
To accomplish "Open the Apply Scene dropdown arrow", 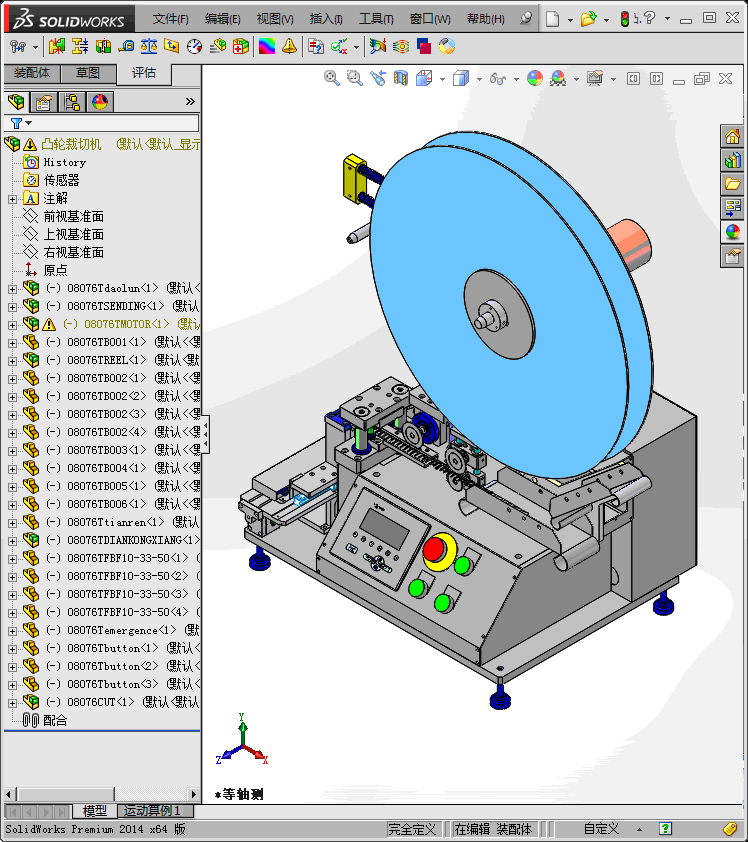I will click(x=576, y=79).
